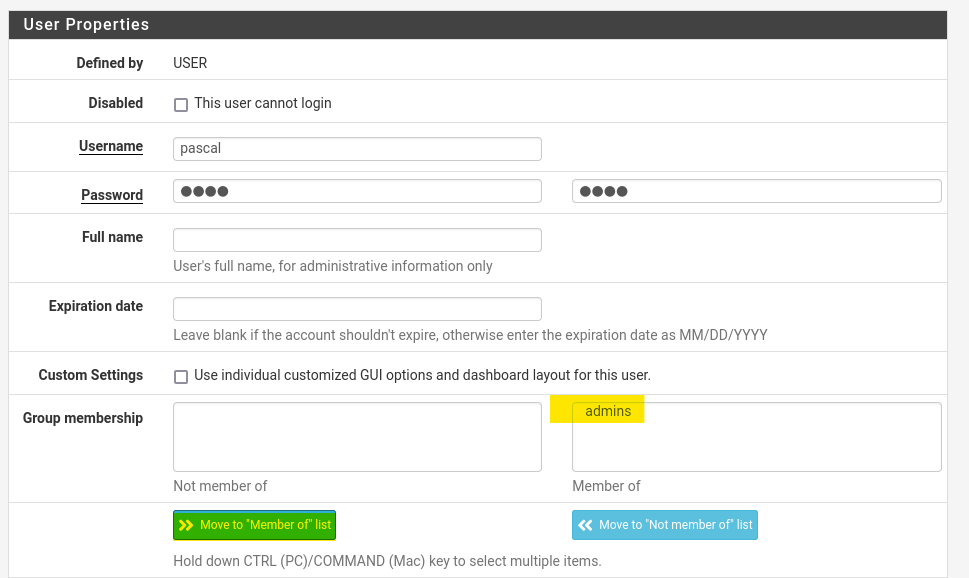Click the password confirmation field
The width and height of the screenshot is (969, 578).
coord(756,191)
